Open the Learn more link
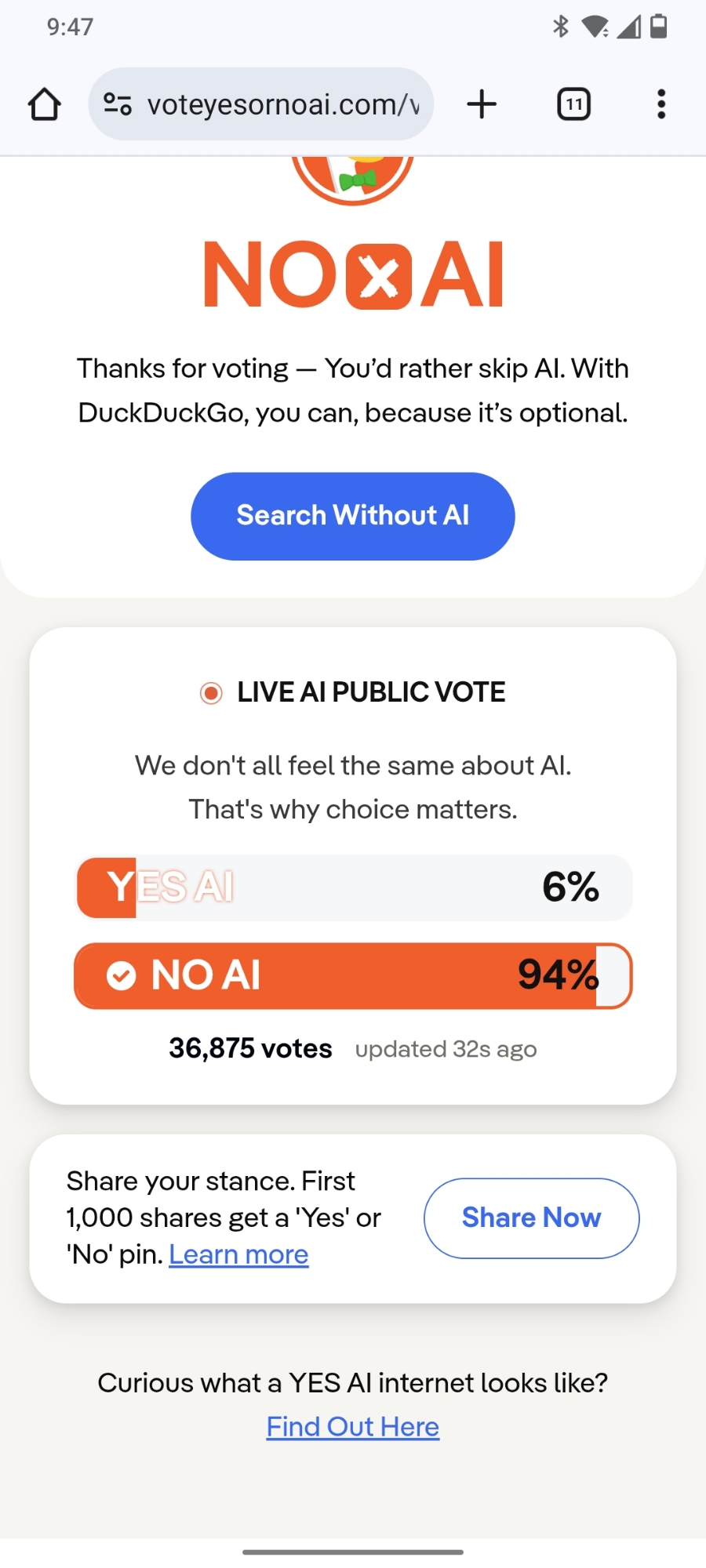The image size is (706, 1568). coord(238,1254)
